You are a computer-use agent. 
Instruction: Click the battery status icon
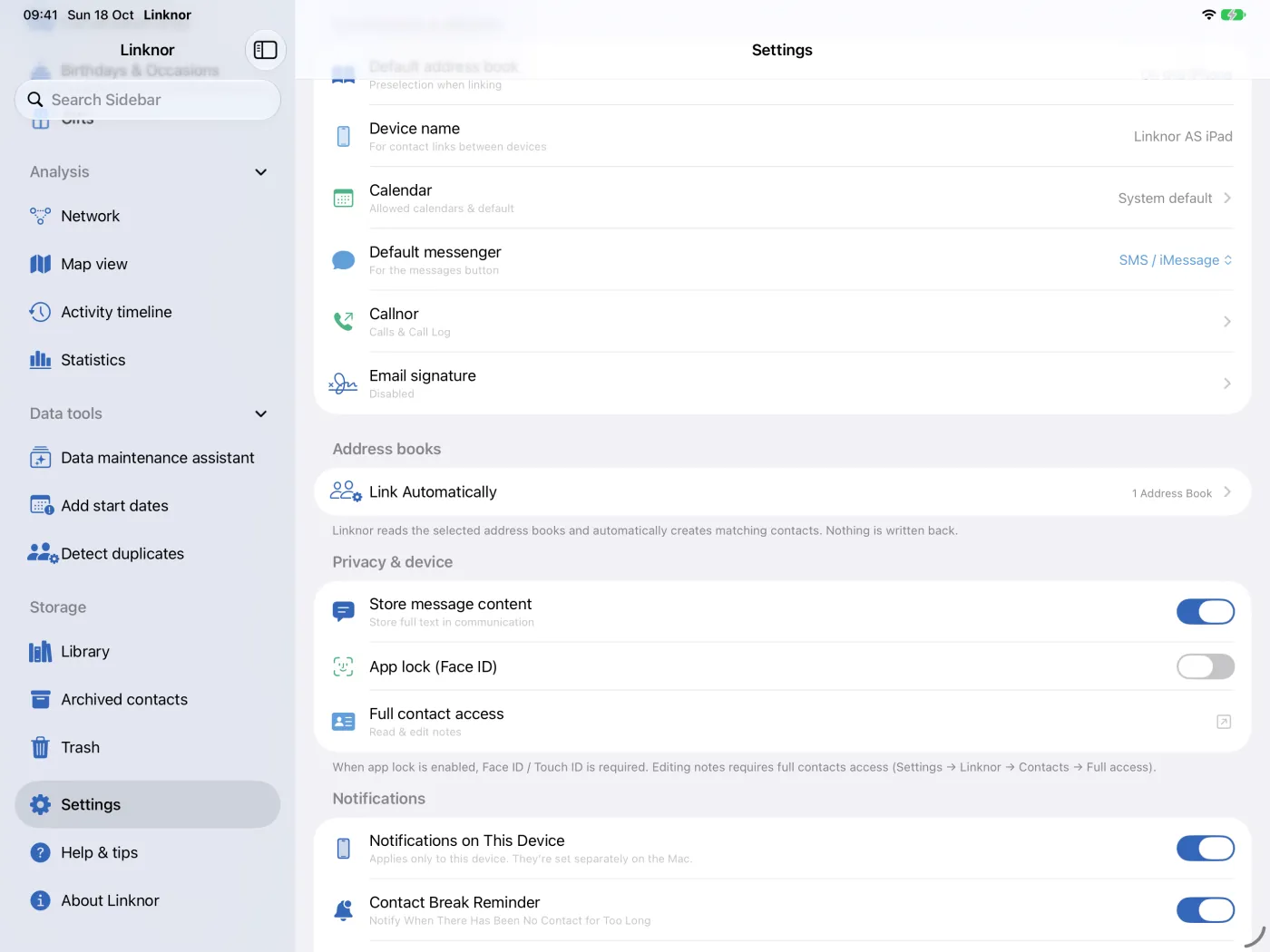pyautogui.click(x=1233, y=15)
